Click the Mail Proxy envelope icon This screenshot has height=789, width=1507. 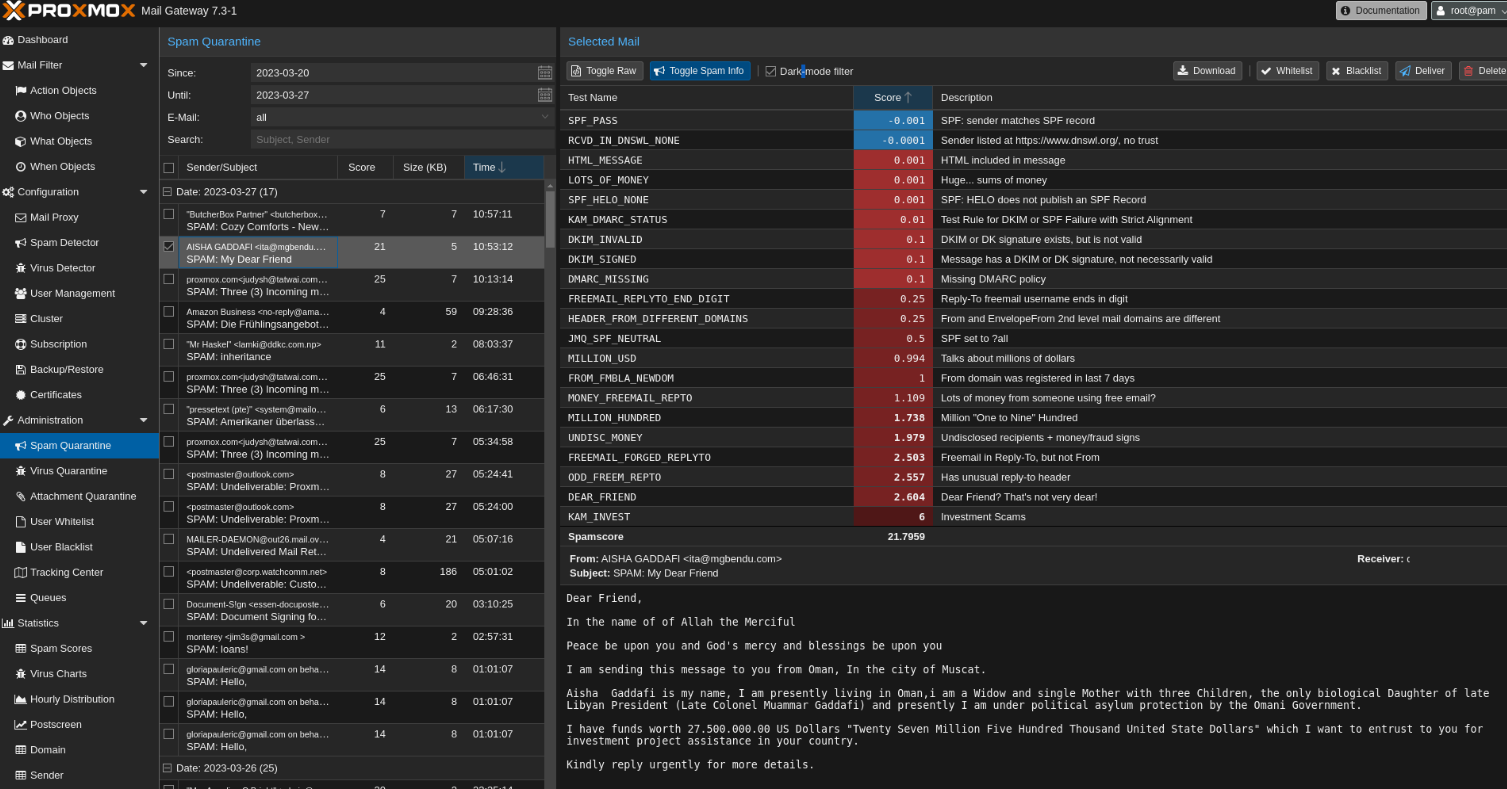[x=21, y=217]
